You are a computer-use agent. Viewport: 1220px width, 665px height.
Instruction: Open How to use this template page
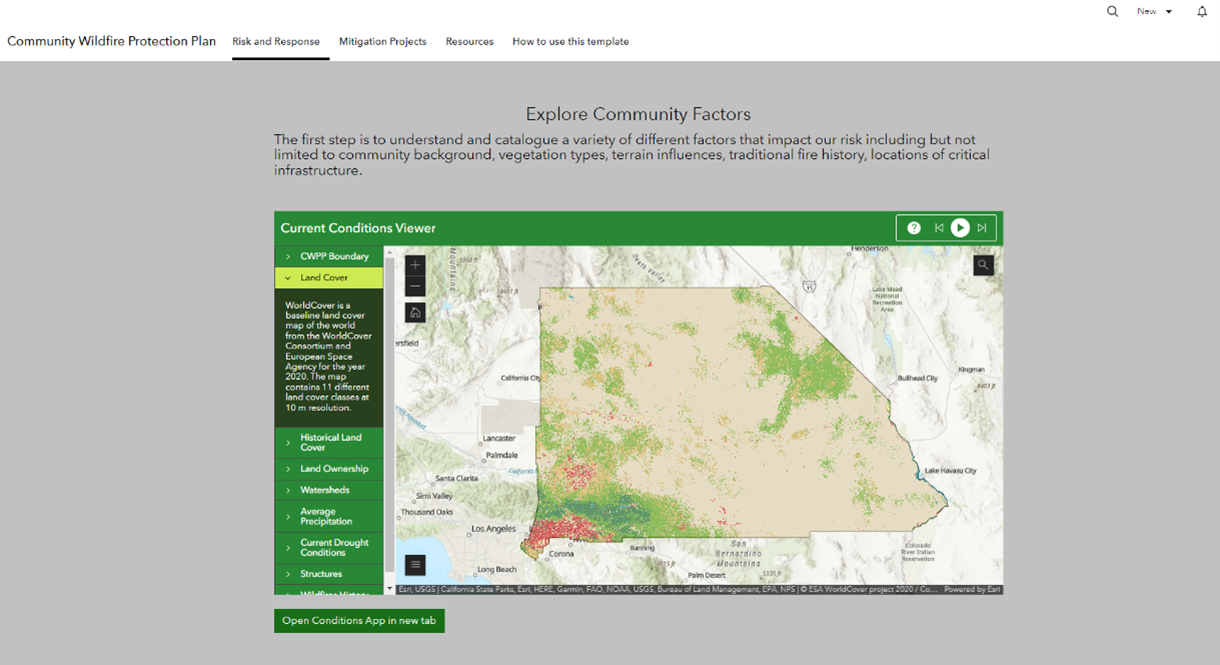pos(570,41)
